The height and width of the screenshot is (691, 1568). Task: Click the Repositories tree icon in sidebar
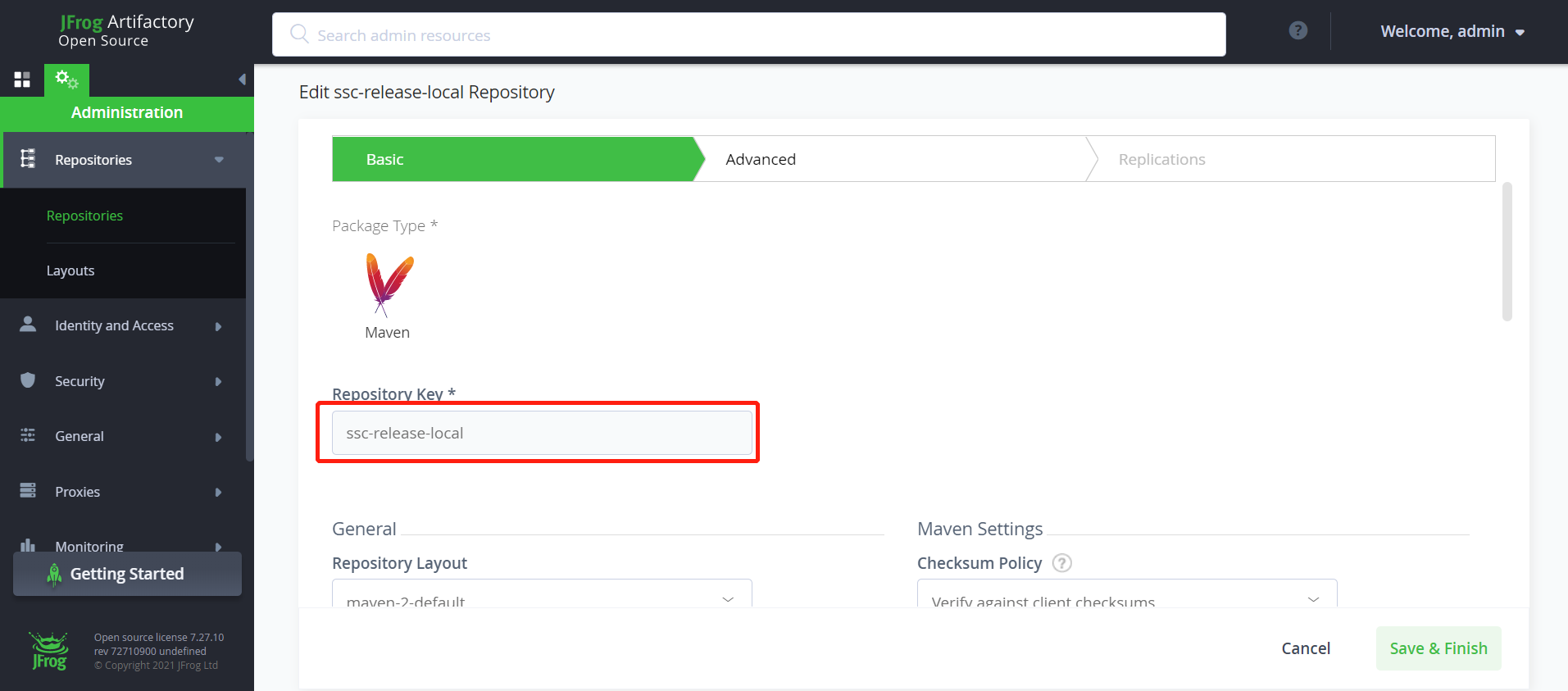coord(28,158)
